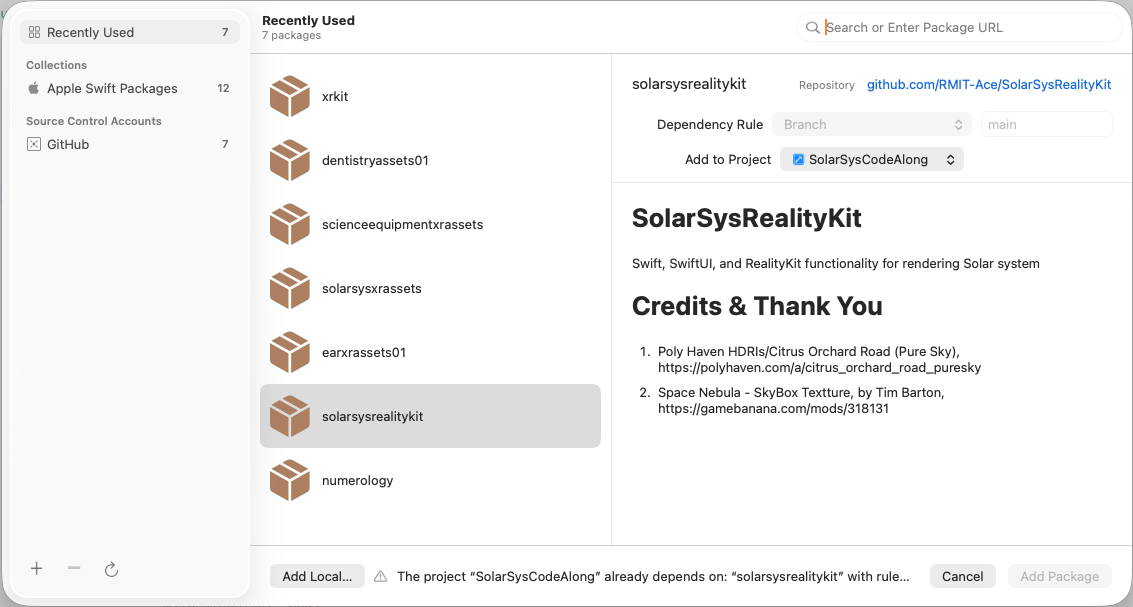
Task: Open the Dependency Rule Branch dropdown
Action: pos(871,125)
